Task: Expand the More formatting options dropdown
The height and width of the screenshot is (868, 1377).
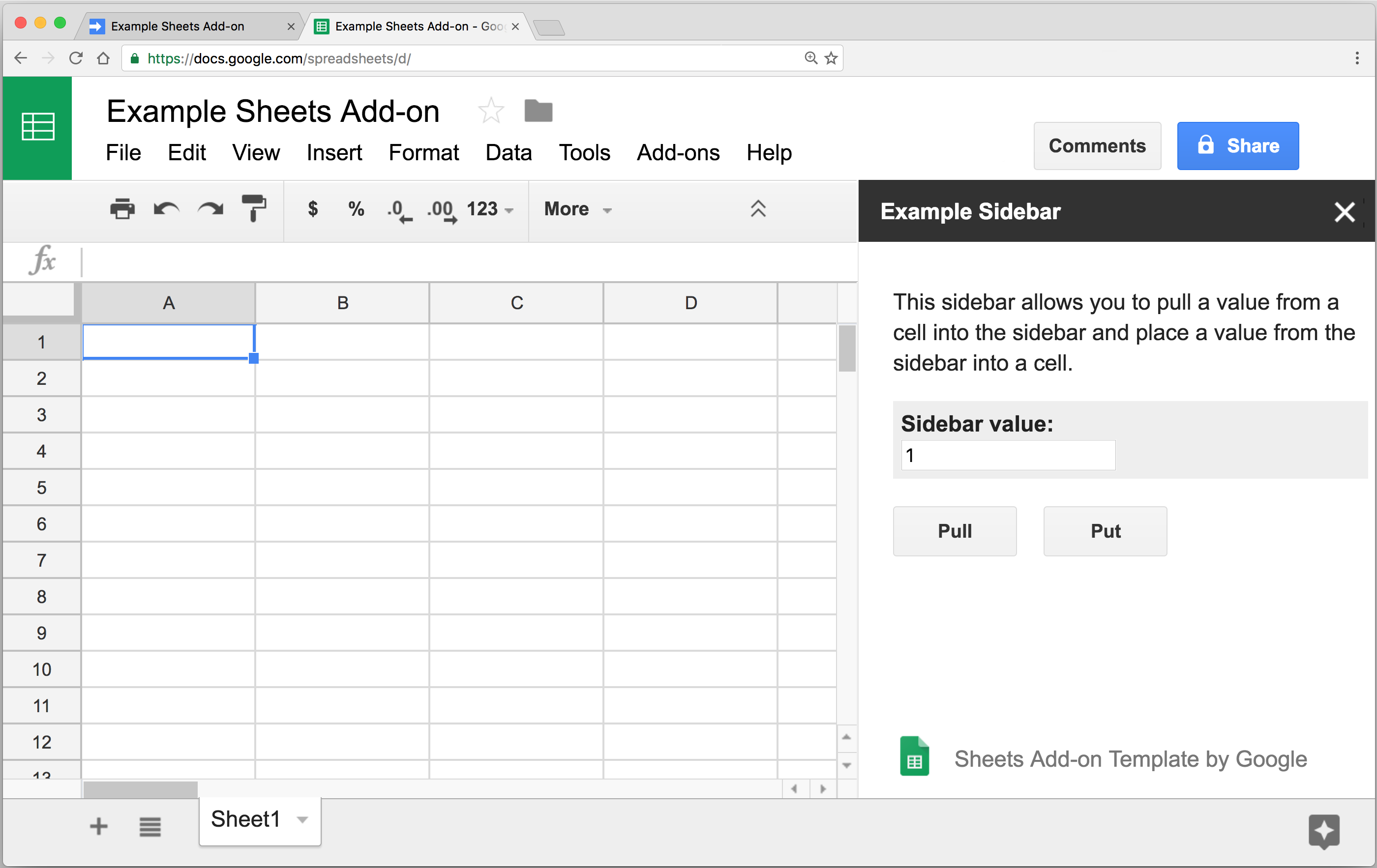Action: (x=575, y=208)
